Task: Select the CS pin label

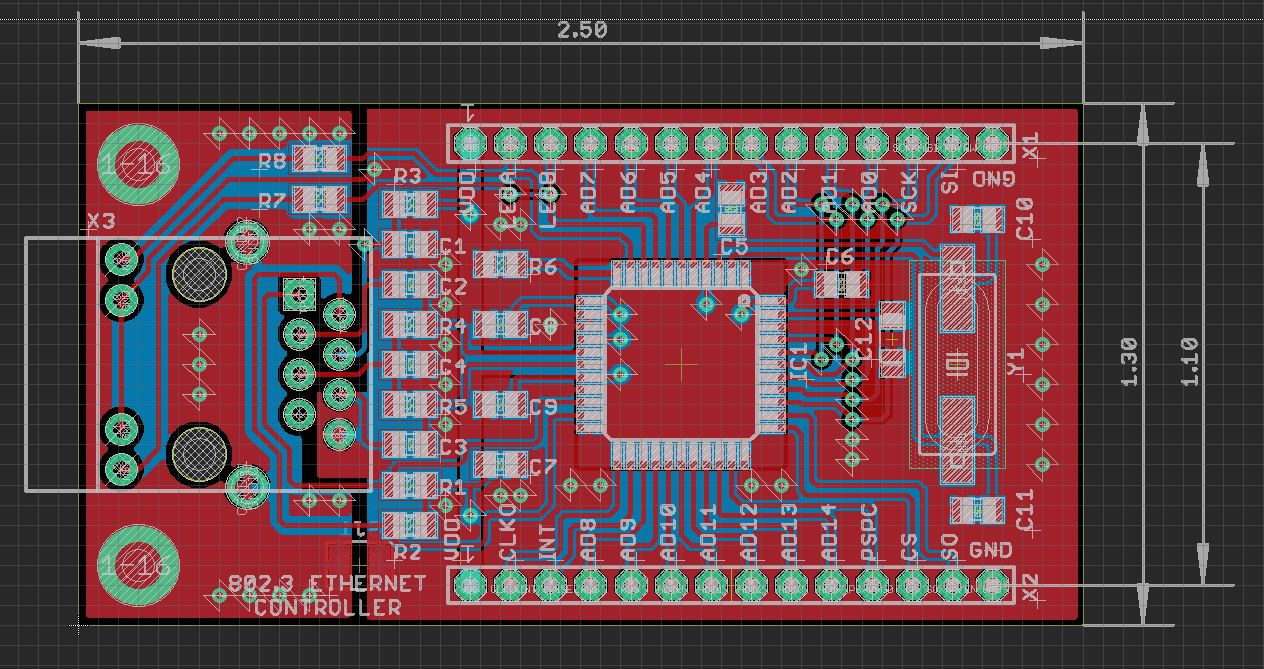Action: click(x=910, y=546)
